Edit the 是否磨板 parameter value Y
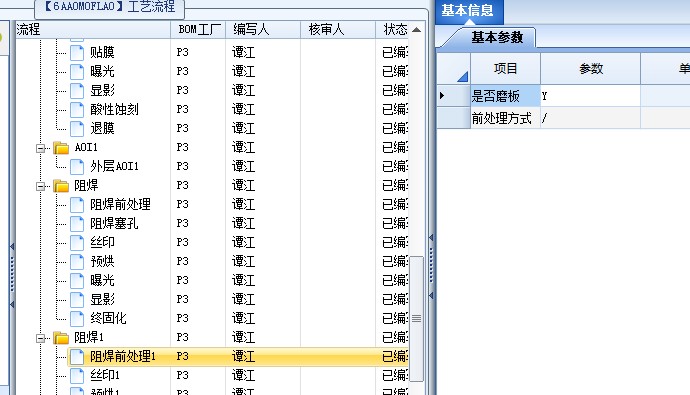This screenshot has height=395, width=690. click(x=591, y=95)
